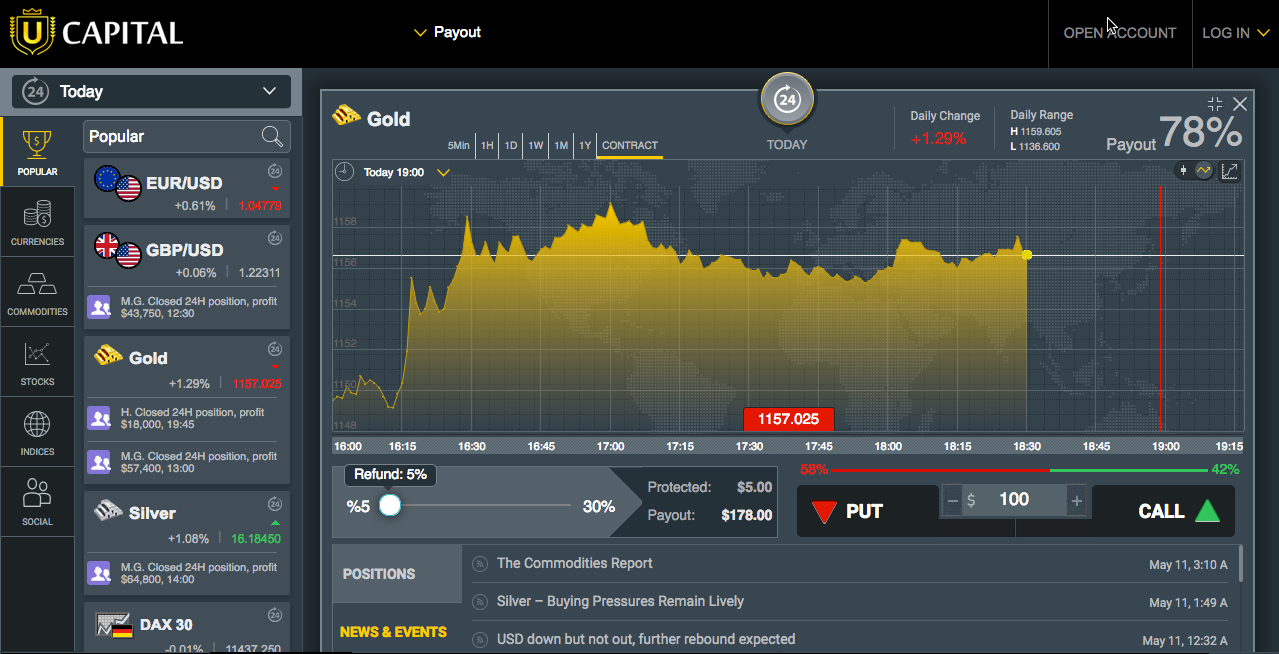Expand the Payout dropdown in top bar
The height and width of the screenshot is (654, 1279).
coord(447,32)
